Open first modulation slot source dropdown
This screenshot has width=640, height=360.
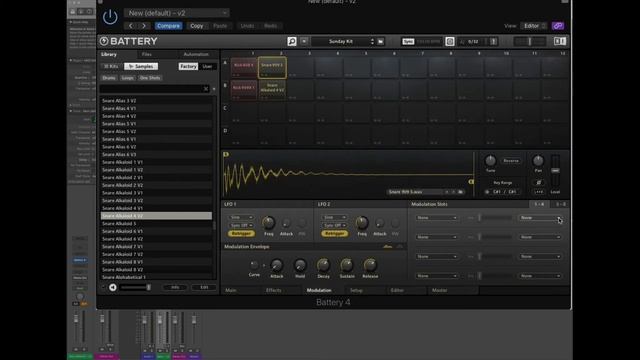436,218
